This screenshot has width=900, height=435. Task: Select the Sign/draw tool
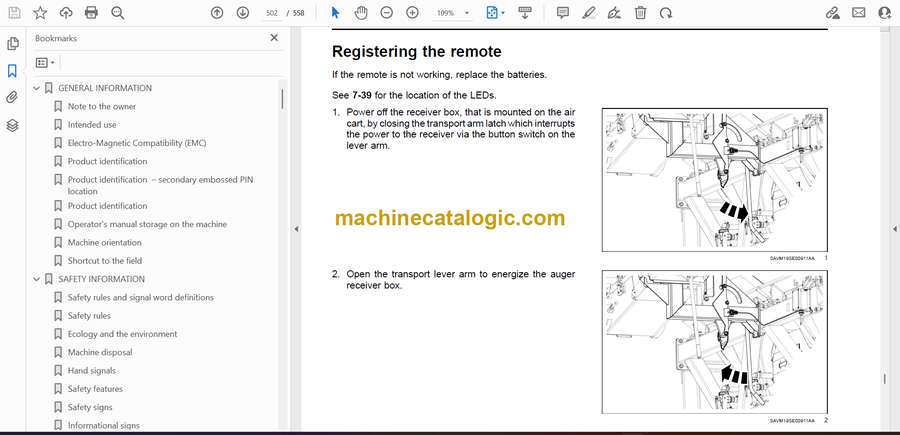tap(614, 13)
